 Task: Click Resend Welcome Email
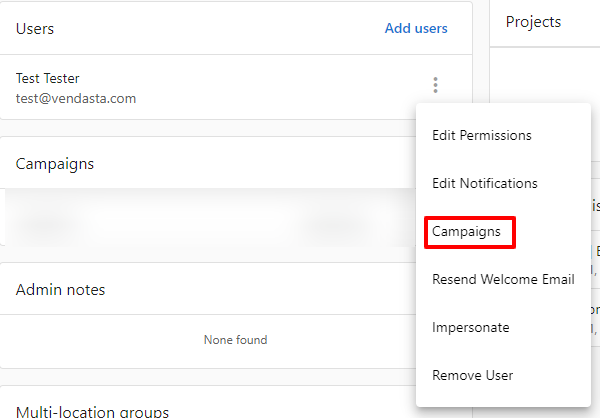tap(503, 279)
